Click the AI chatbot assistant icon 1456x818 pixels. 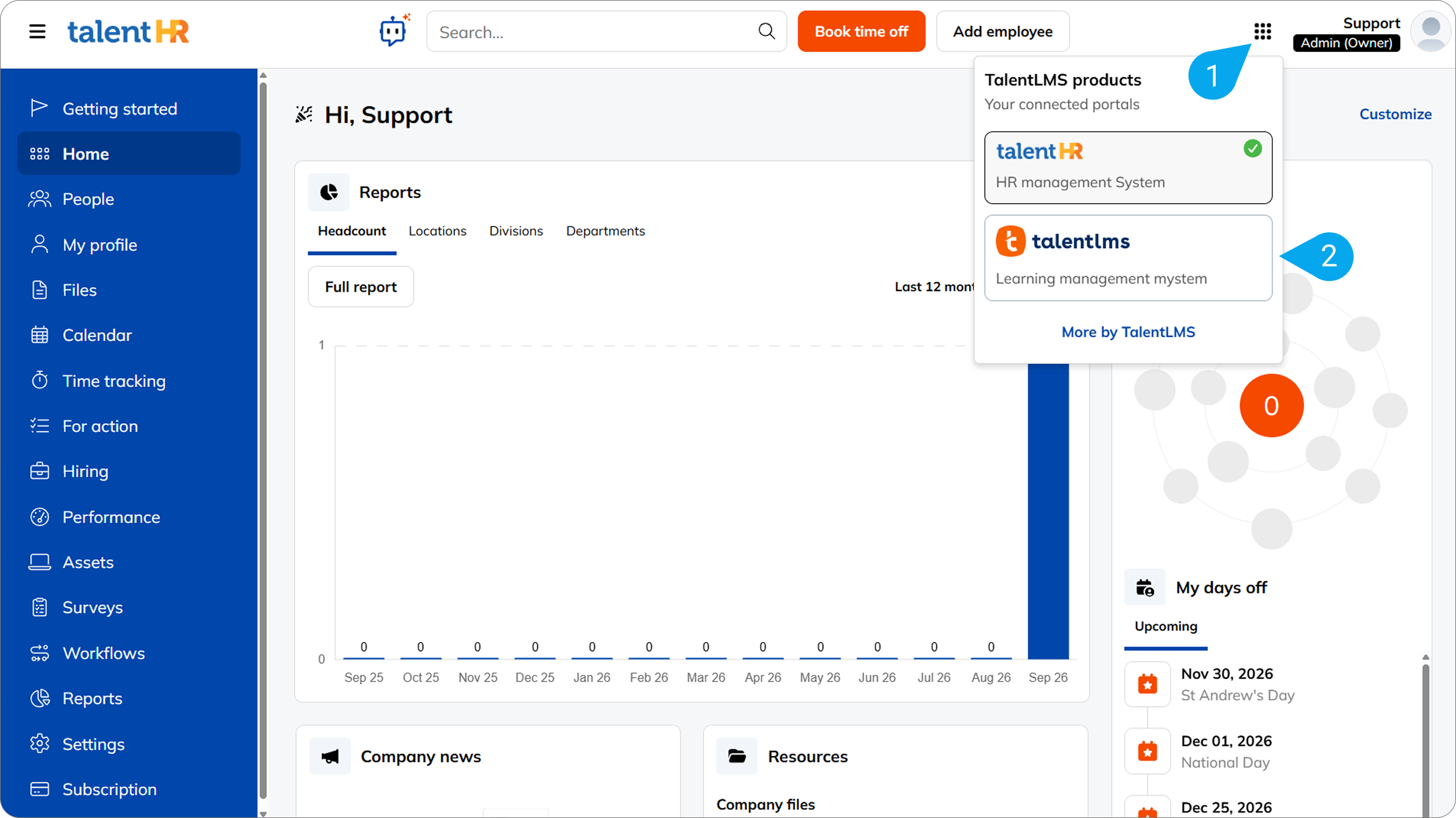tap(394, 30)
